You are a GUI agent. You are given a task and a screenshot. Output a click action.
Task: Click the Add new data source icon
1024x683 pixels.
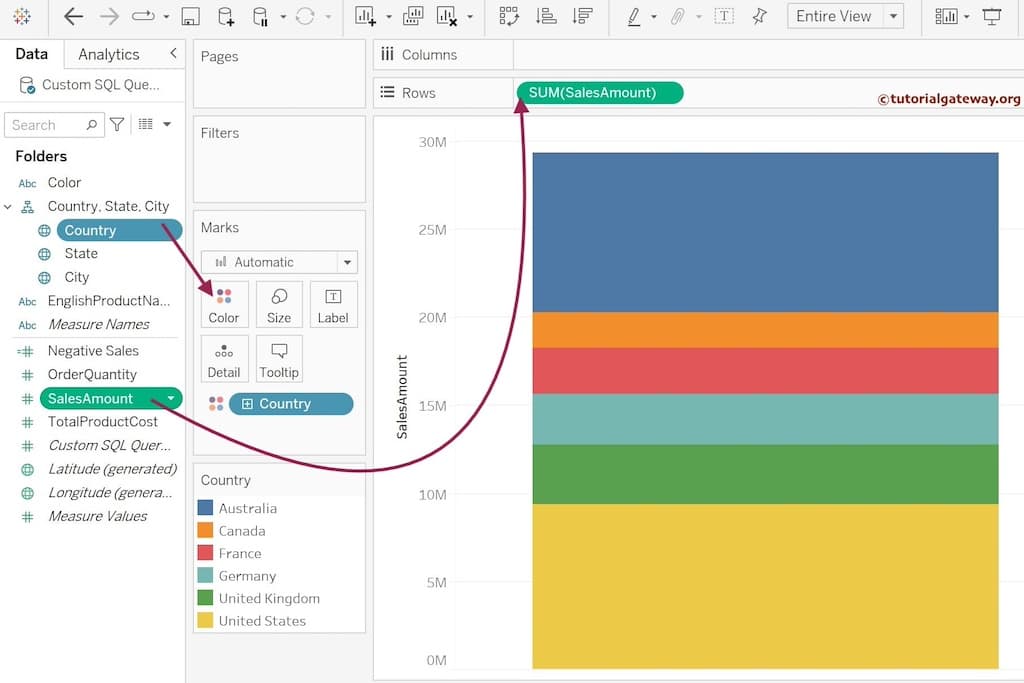tap(226, 16)
